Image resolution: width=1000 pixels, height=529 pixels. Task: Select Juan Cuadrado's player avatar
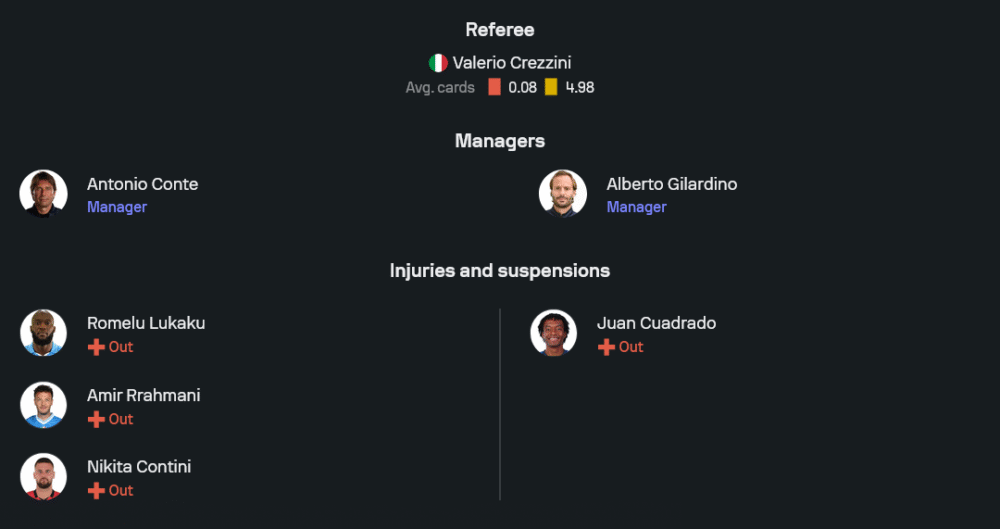coord(554,332)
